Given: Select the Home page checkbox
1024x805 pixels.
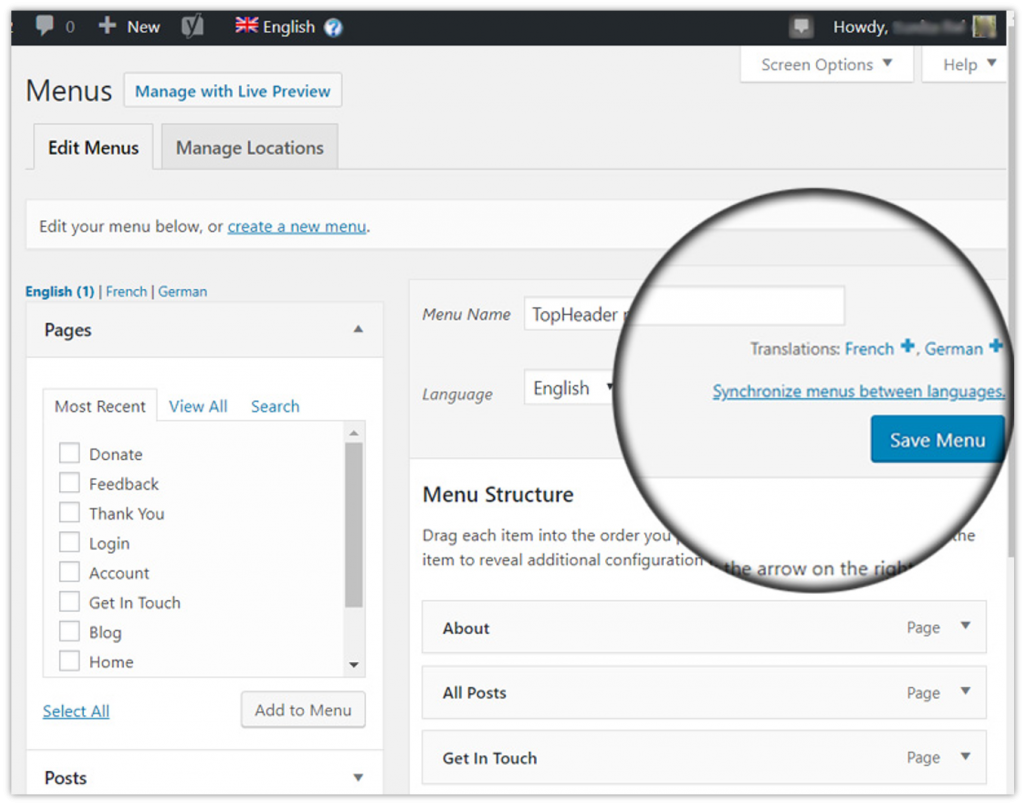Looking at the screenshot, I should tap(69, 661).
